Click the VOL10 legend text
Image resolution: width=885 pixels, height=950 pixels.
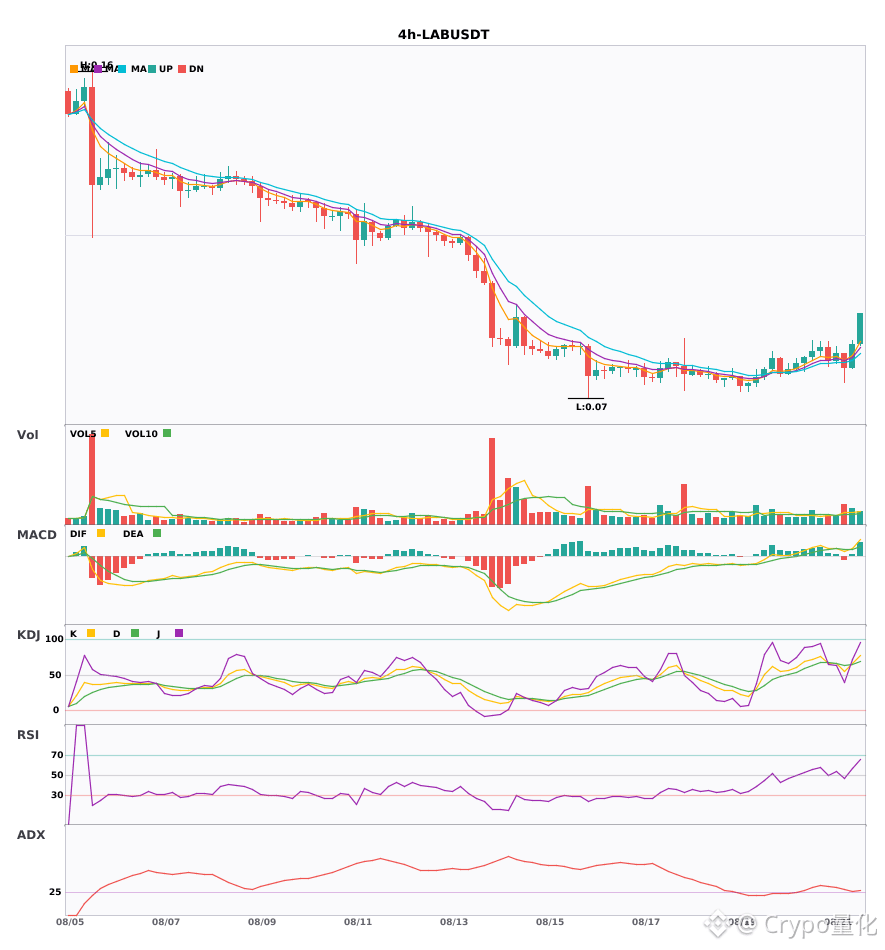click(x=141, y=434)
